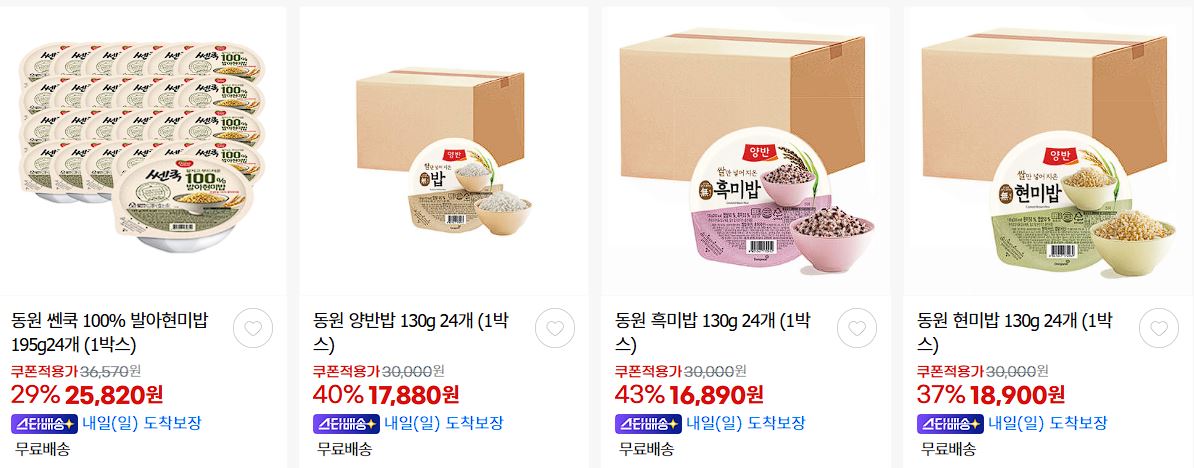Open the 흑미밥 product image

745,151
